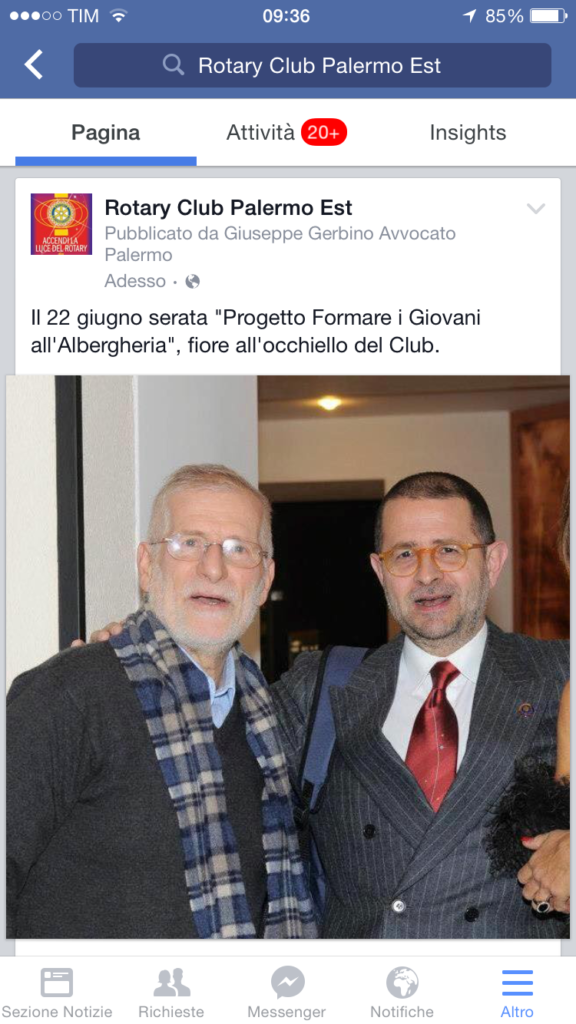Switch to the Pagina tab

pos(106,133)
